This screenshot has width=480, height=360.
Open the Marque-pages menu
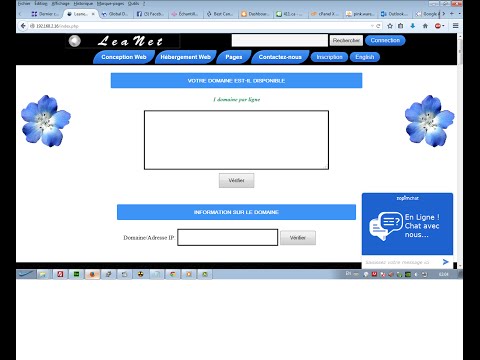coord(110,3)
